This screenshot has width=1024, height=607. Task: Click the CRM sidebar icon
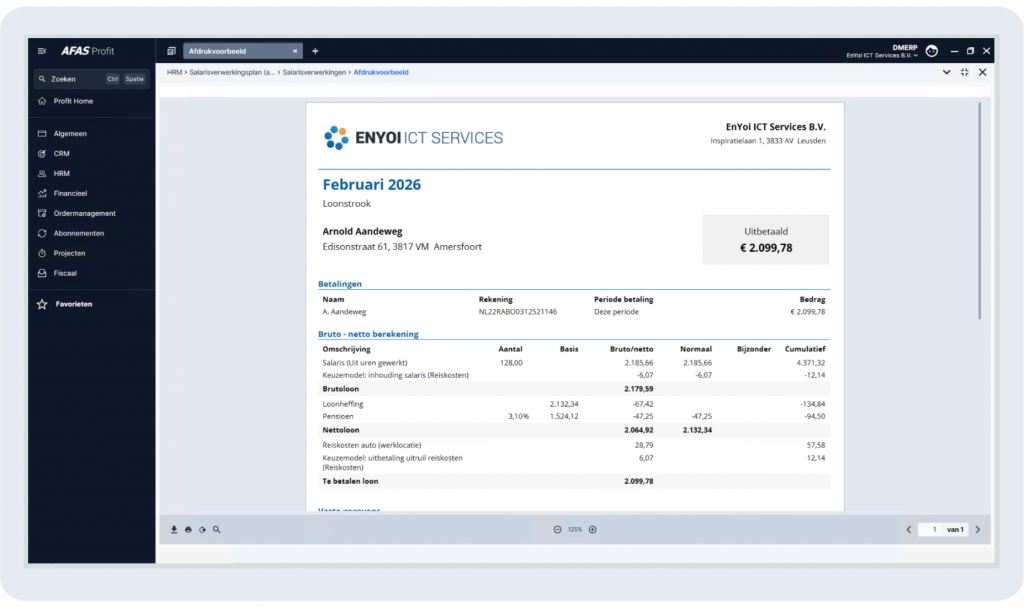(x=42, y=154)
